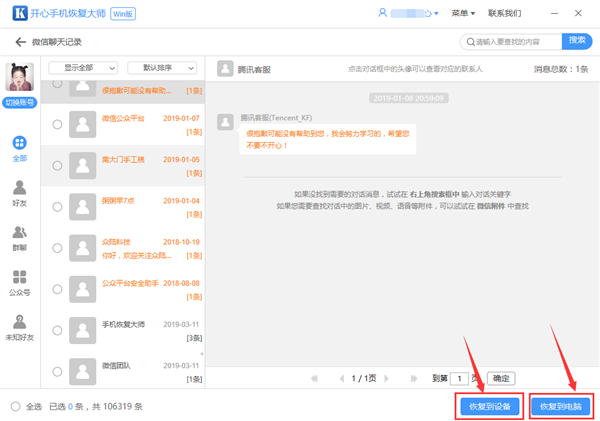Click the 确定 page jump button
This screenshot has width=600, height=421.
501,379
